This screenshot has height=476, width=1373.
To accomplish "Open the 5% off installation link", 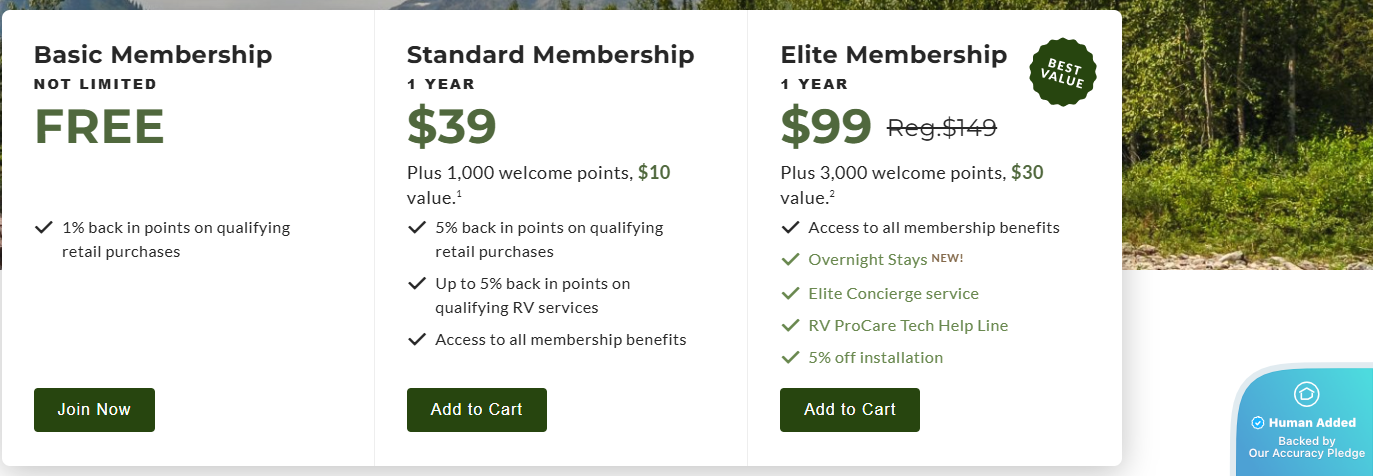I will pyautogui.click(x=875, y=358).
